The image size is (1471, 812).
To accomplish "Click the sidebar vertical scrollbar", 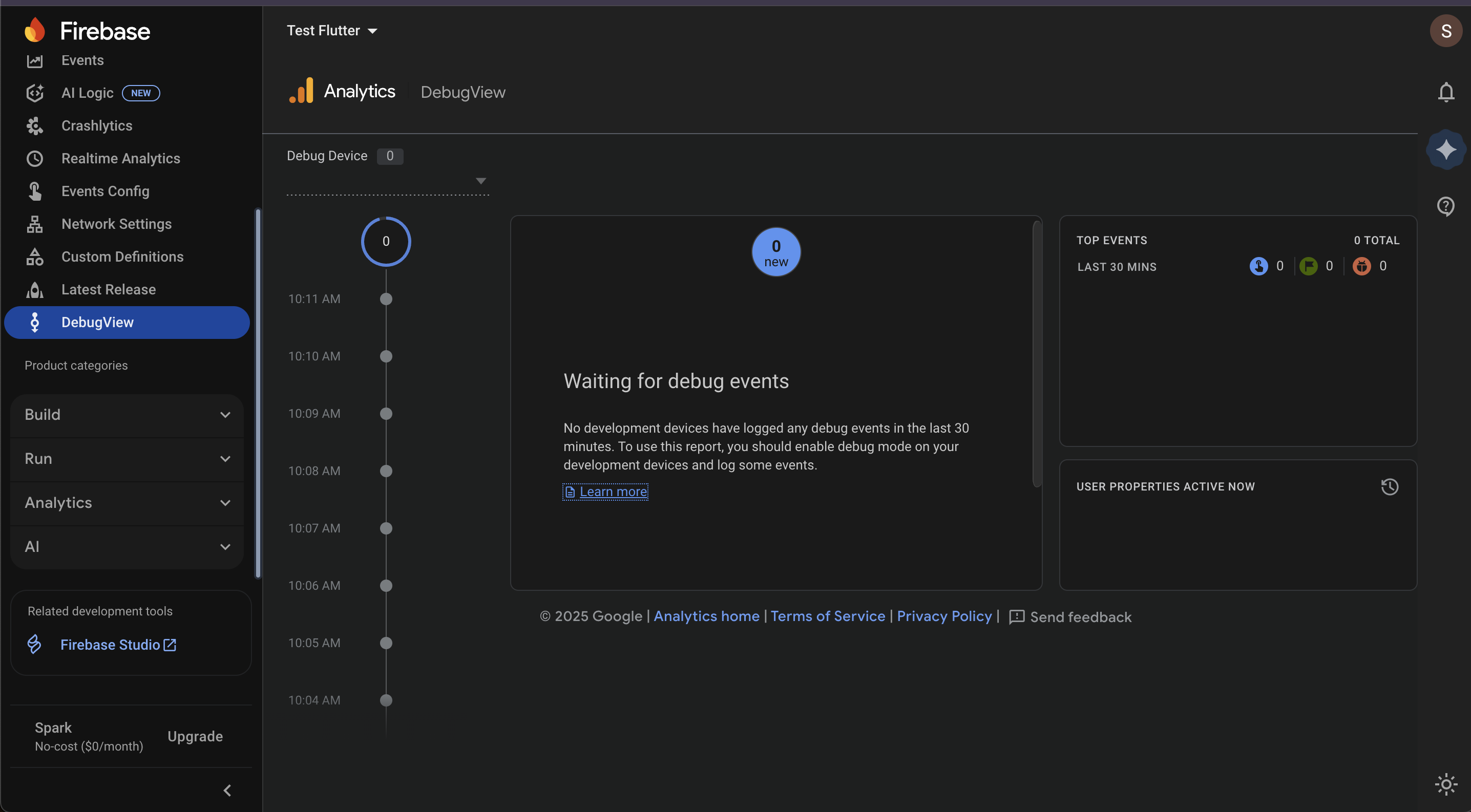I will 258,394.
